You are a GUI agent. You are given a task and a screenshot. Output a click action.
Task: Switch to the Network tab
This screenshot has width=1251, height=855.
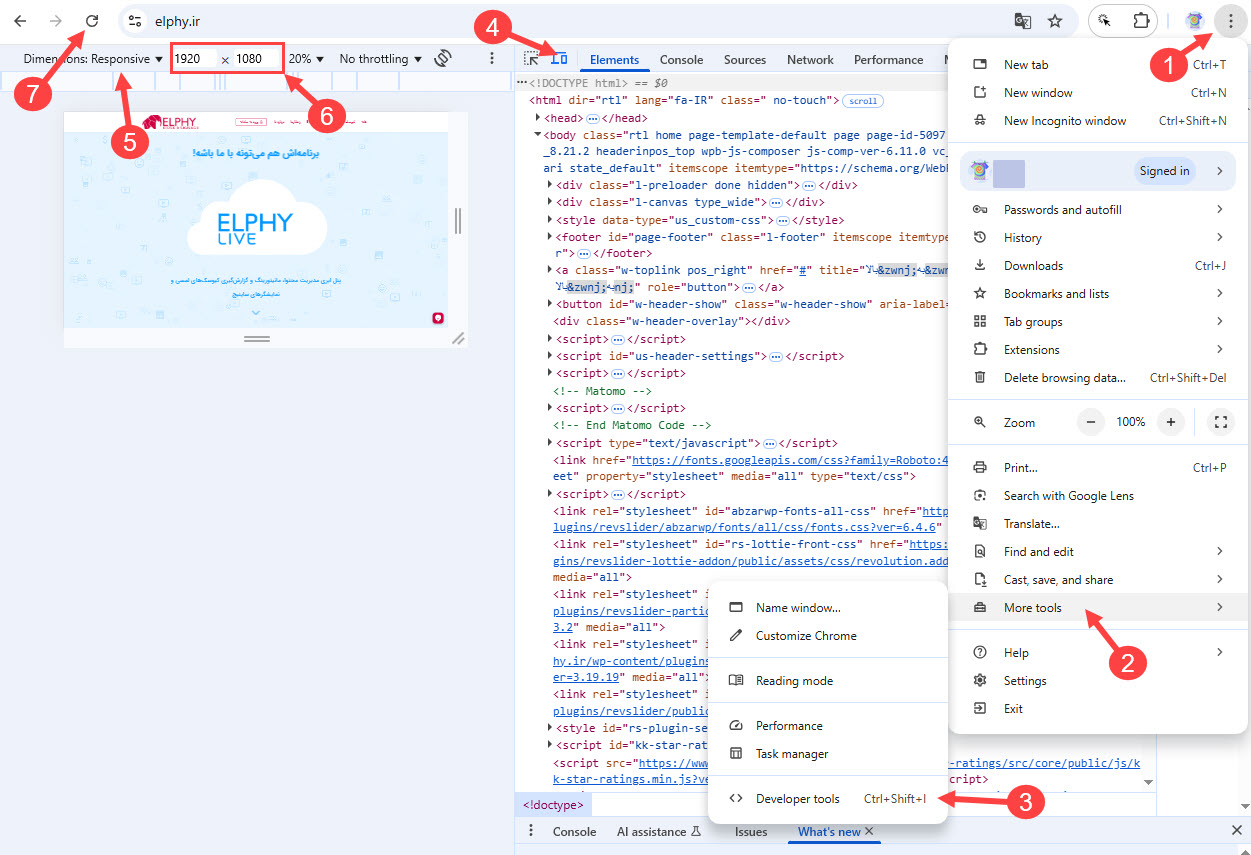810,59
